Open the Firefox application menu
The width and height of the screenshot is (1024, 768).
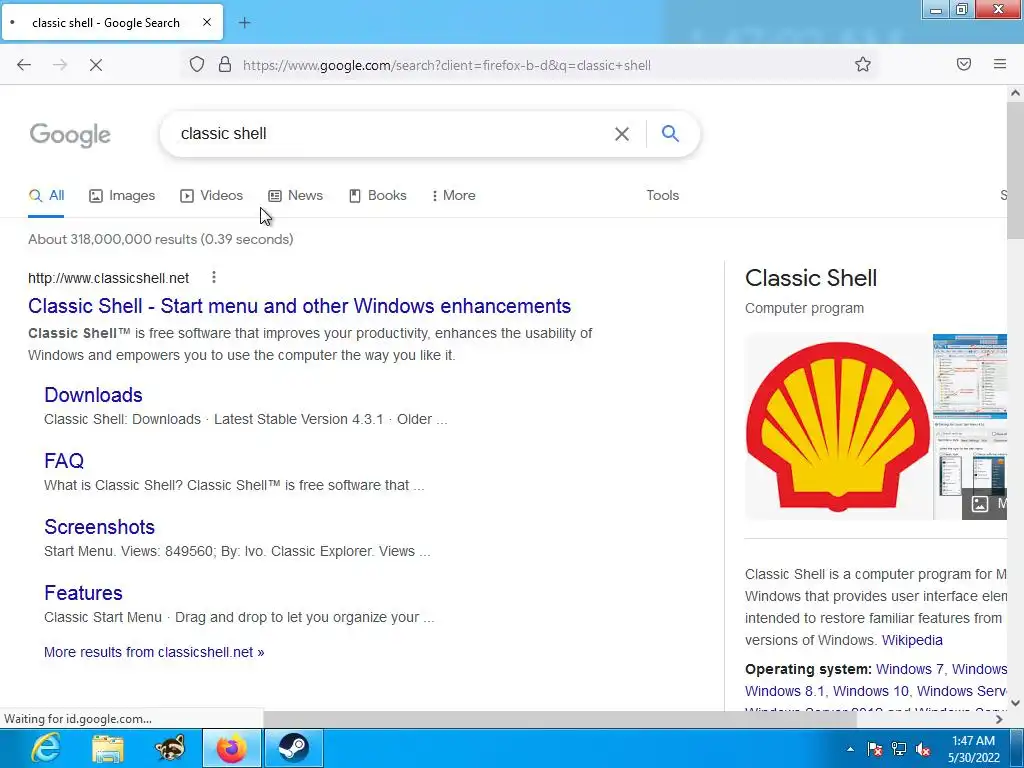tap(1000, 64)
